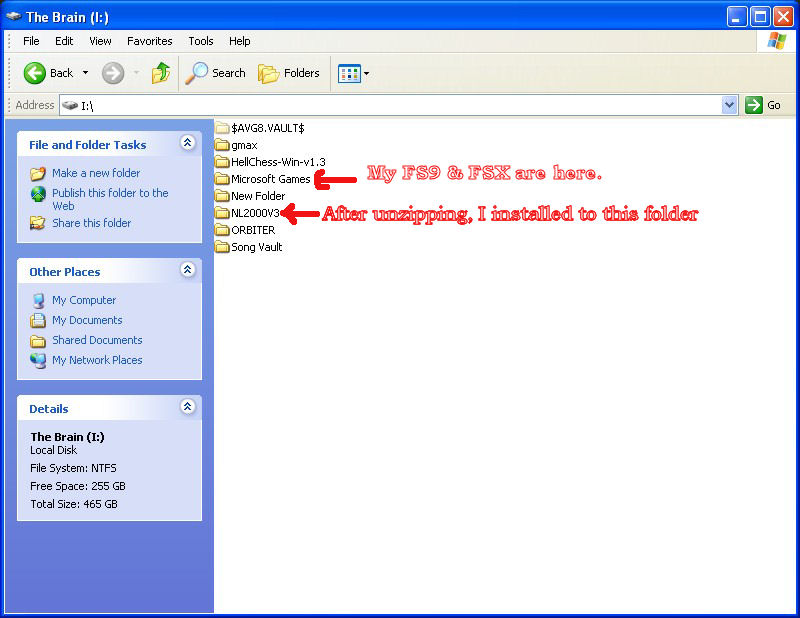
Task: Select the Microsoft Games folder icon
Action: 222,179
